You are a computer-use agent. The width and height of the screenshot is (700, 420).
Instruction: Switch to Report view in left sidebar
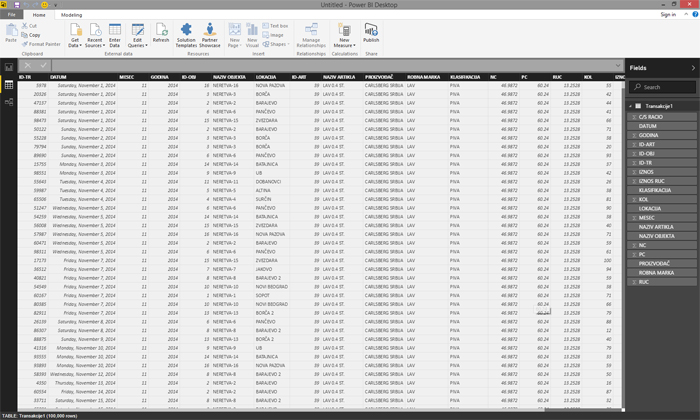(9, 67)
